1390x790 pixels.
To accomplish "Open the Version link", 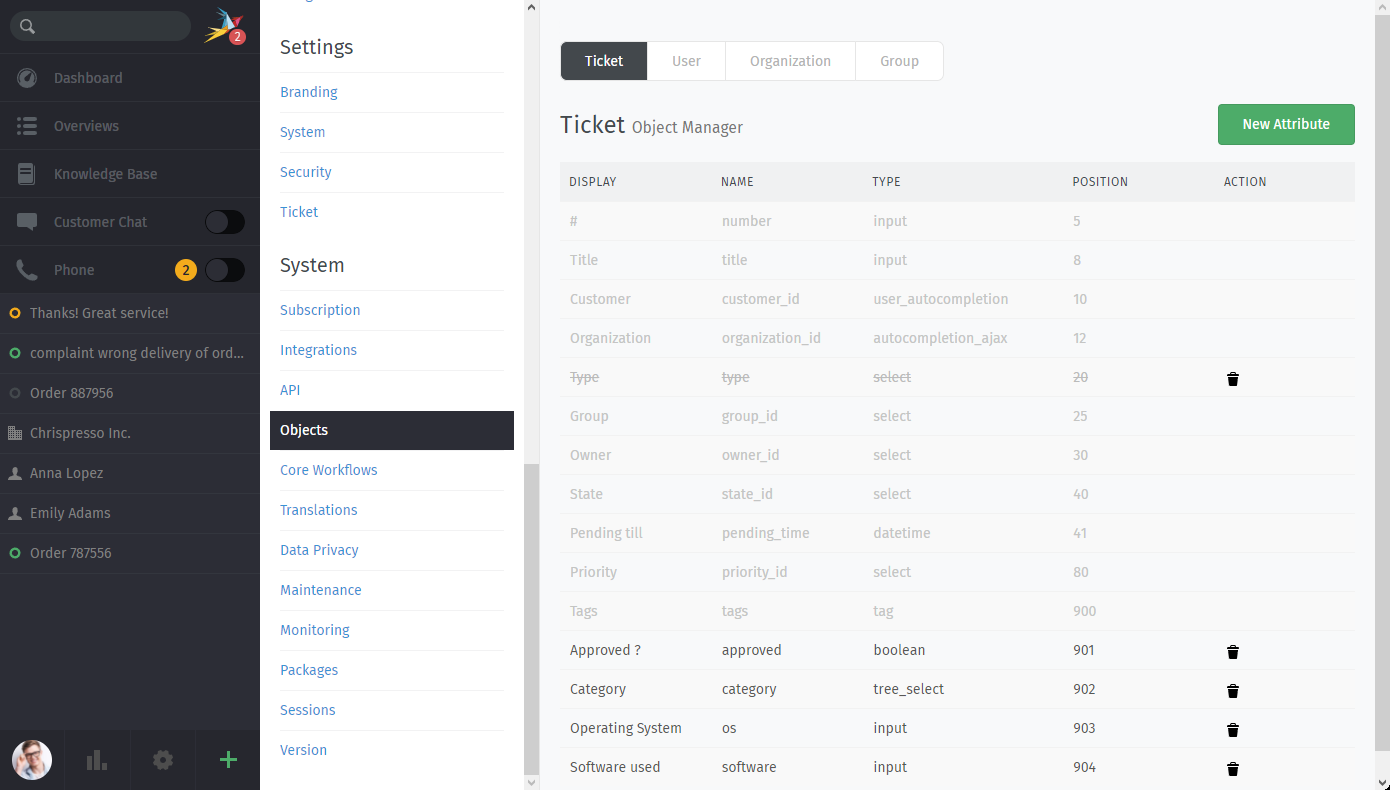I will (x=304, y=750).
